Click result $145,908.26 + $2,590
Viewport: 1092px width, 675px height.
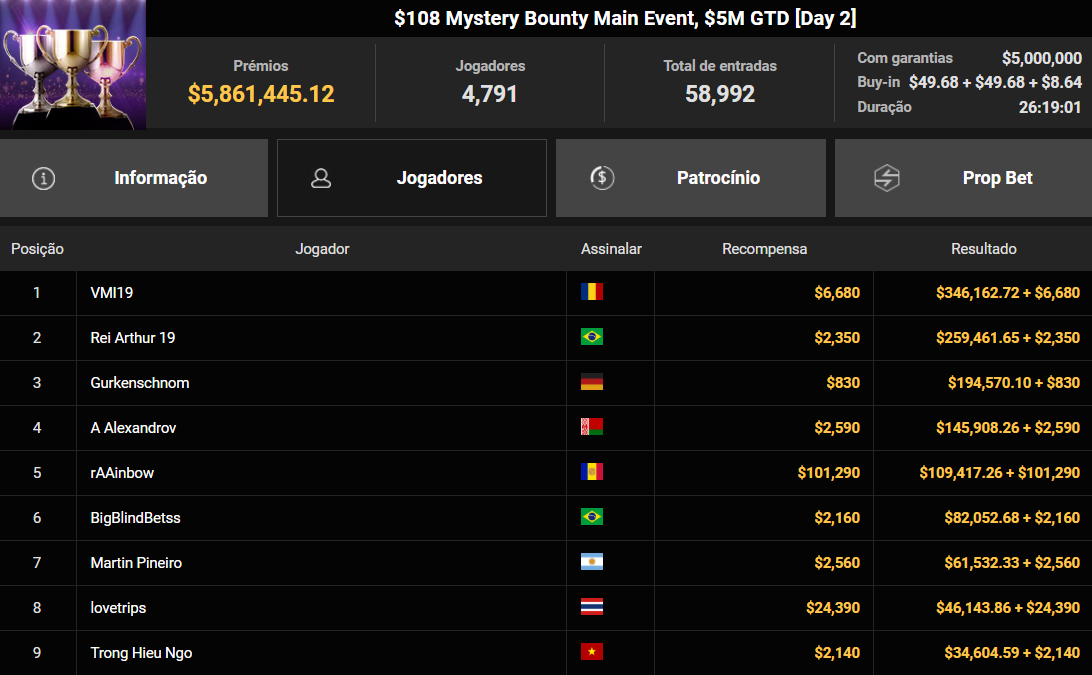[1008, 428]
